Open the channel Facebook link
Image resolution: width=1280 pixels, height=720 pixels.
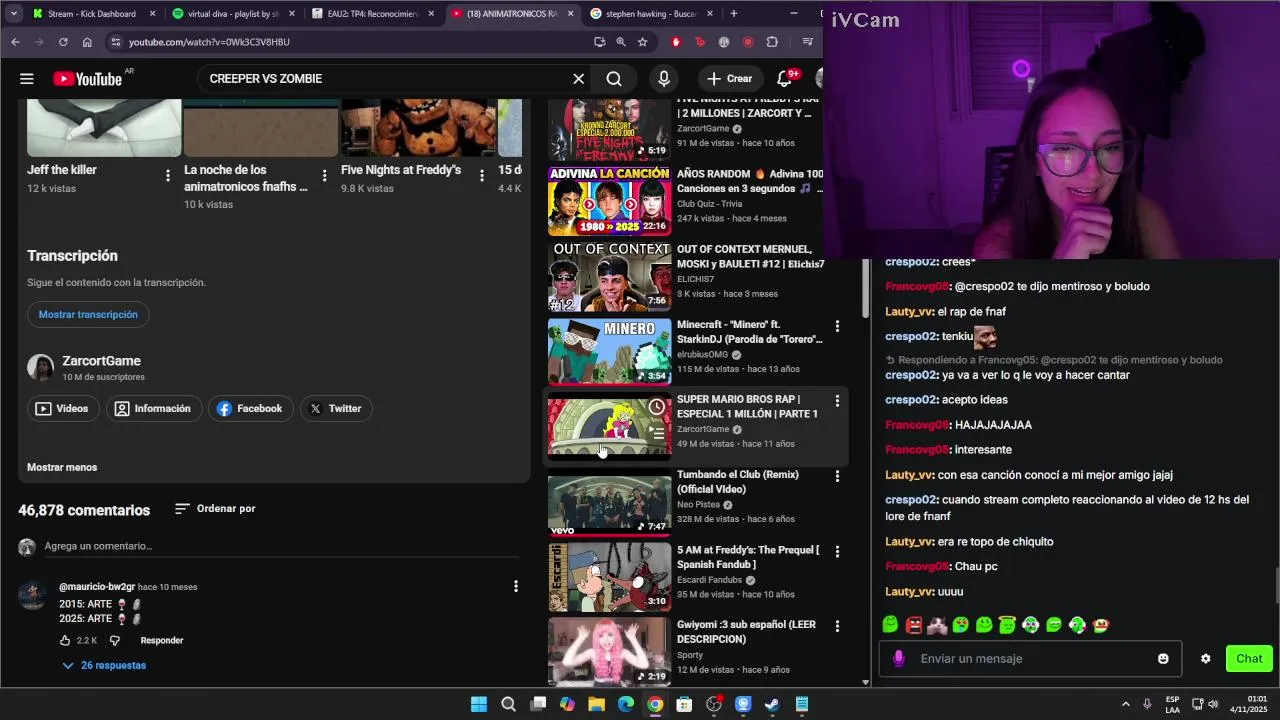pyautogui.click(x=250, y=408)
